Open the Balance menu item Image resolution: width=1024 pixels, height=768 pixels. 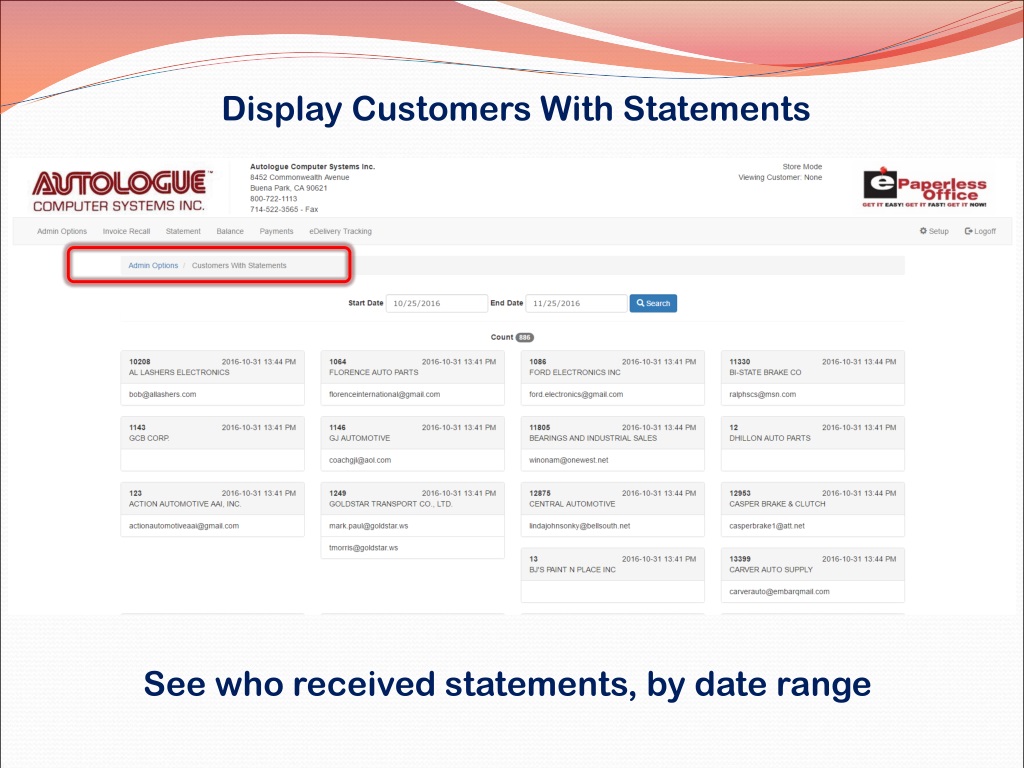point(230,231)
